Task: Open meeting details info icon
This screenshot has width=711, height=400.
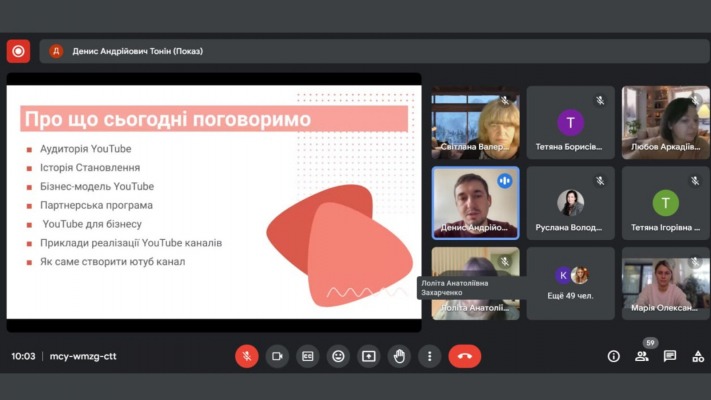Action: 614,356
